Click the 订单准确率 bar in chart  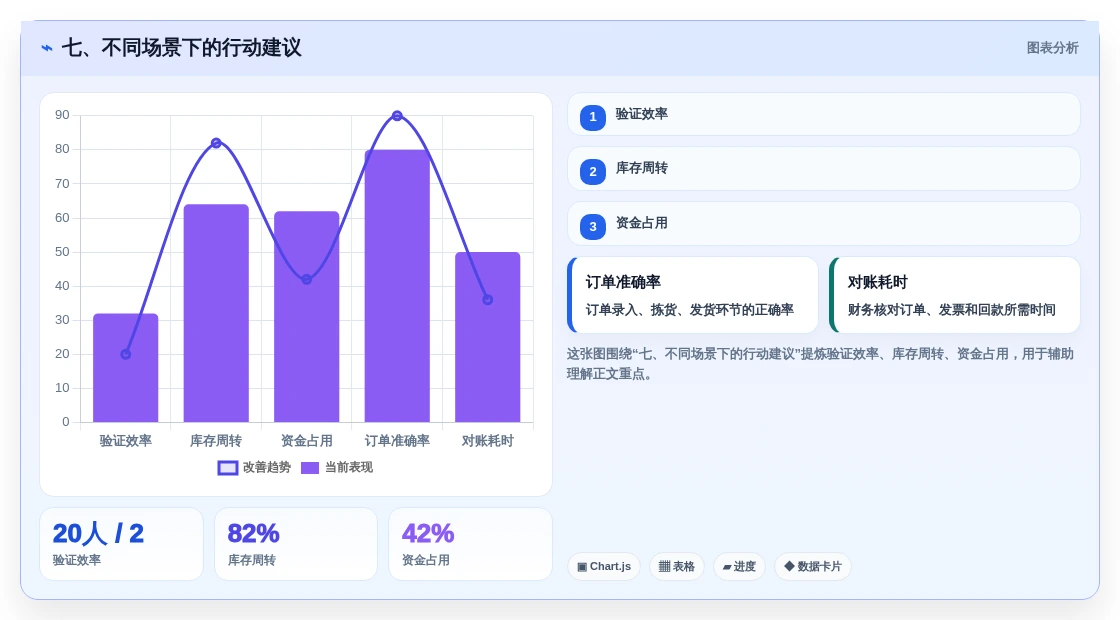point(397,286)
